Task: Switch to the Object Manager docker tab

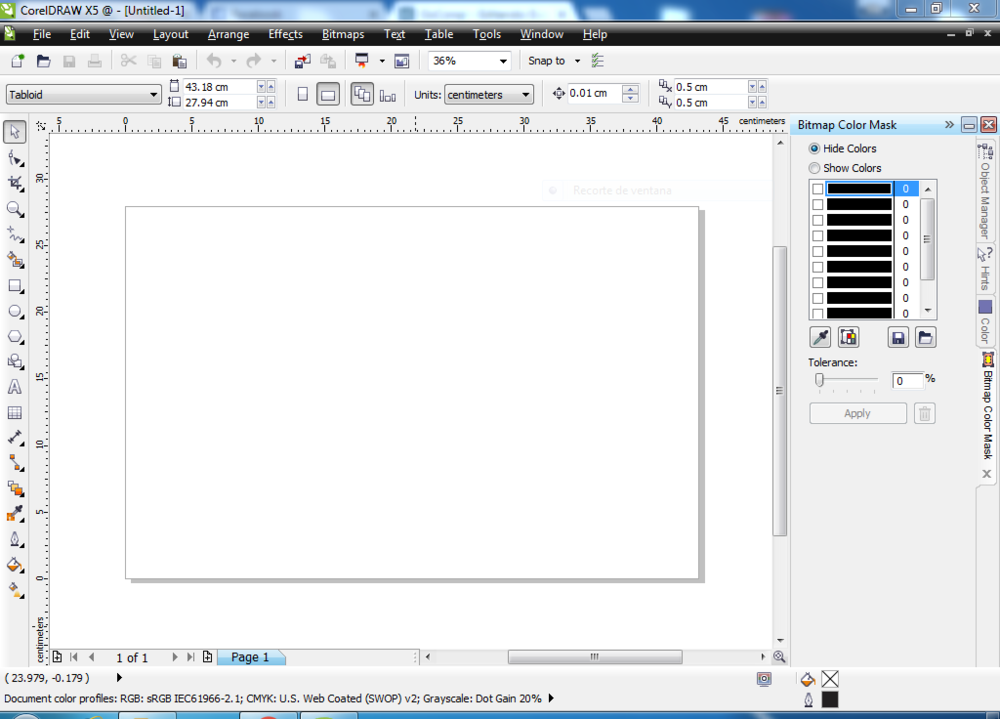Action: (x=985, y=191)
